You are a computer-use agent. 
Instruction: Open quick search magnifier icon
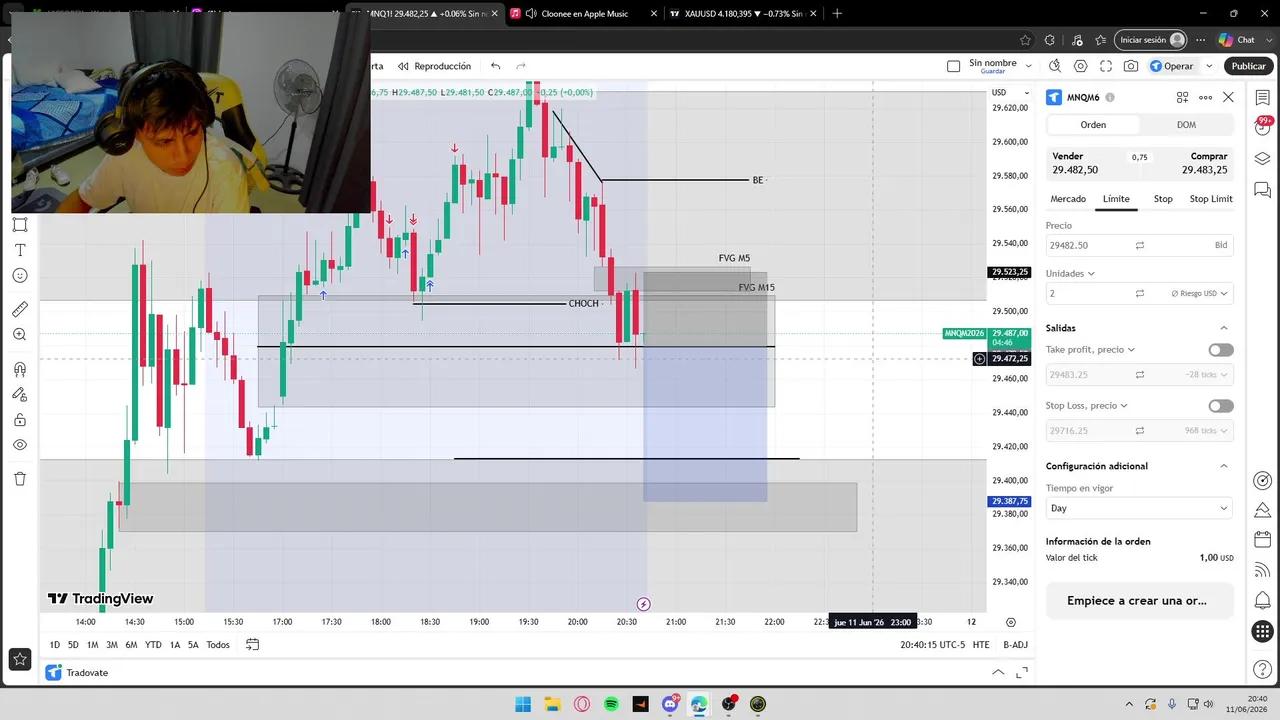point(1055,66)
